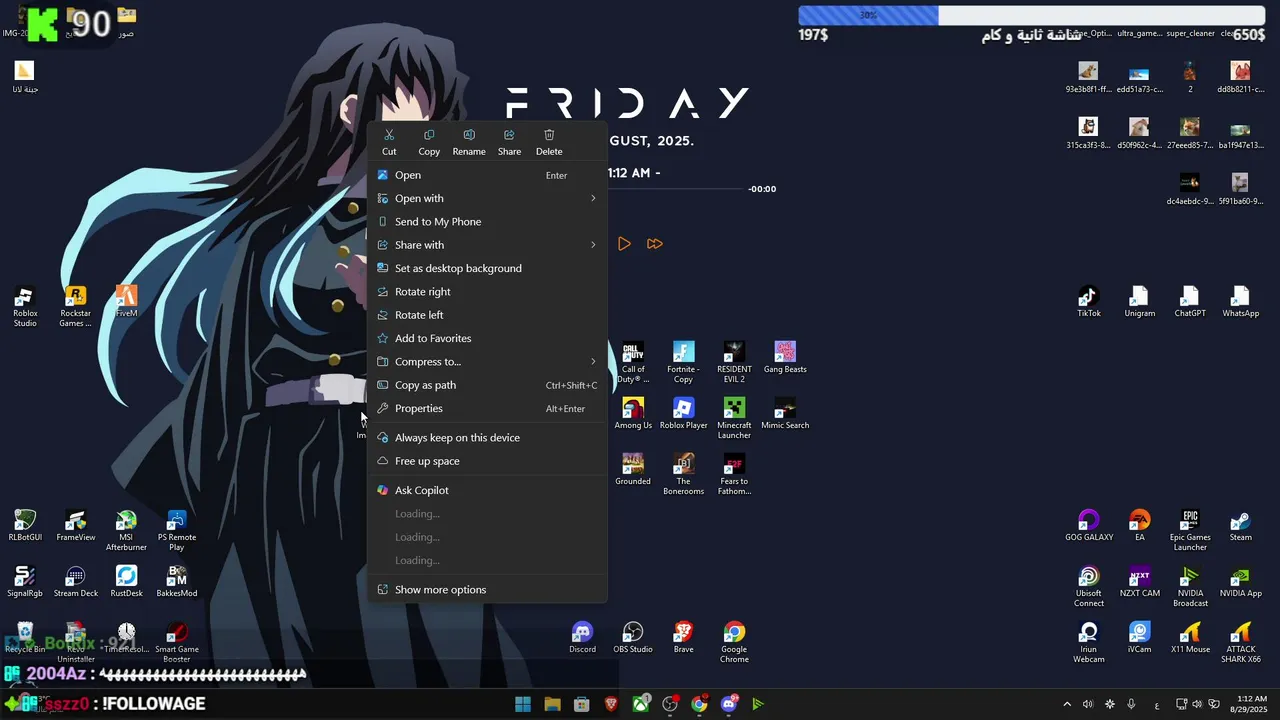Select Send to My Phone
The height and width of the screenshot is (720, 1280).
(487, 222)
